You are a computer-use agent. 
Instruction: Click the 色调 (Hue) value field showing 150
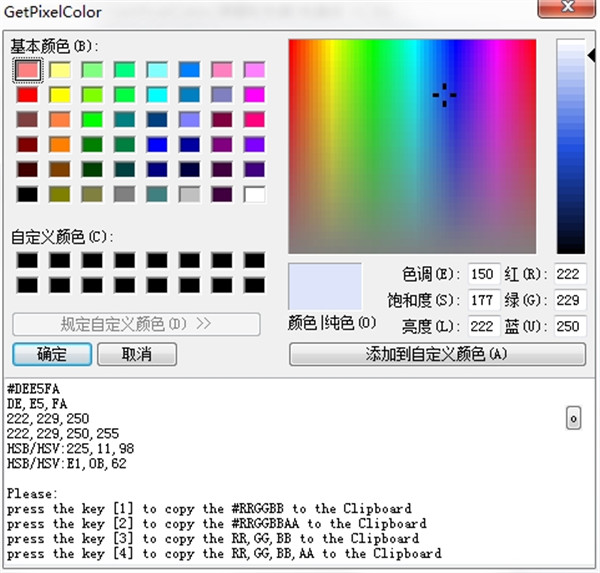pyautogui.click(x=483, y=274)
